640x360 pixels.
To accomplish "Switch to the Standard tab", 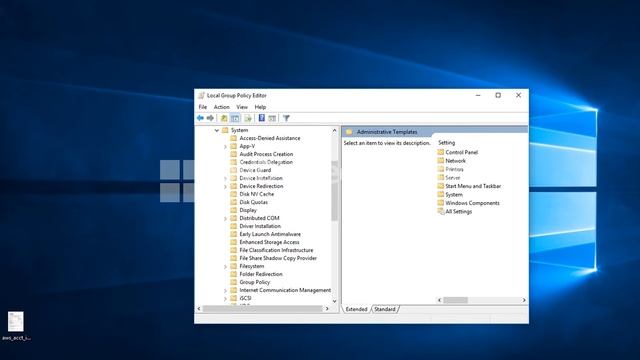I will point(385,309).
